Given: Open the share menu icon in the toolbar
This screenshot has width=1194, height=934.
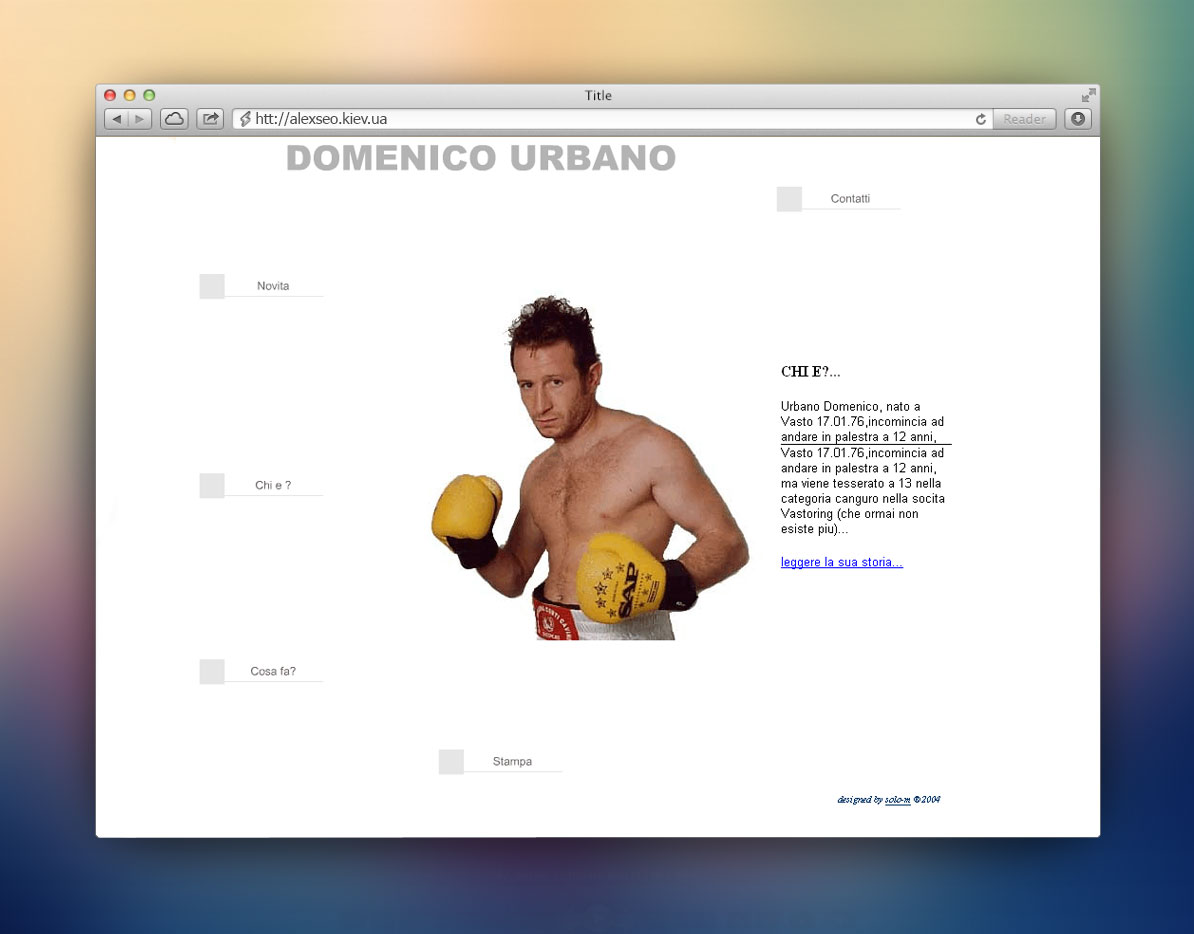Looking at the screenshot, I should point(209,118).
